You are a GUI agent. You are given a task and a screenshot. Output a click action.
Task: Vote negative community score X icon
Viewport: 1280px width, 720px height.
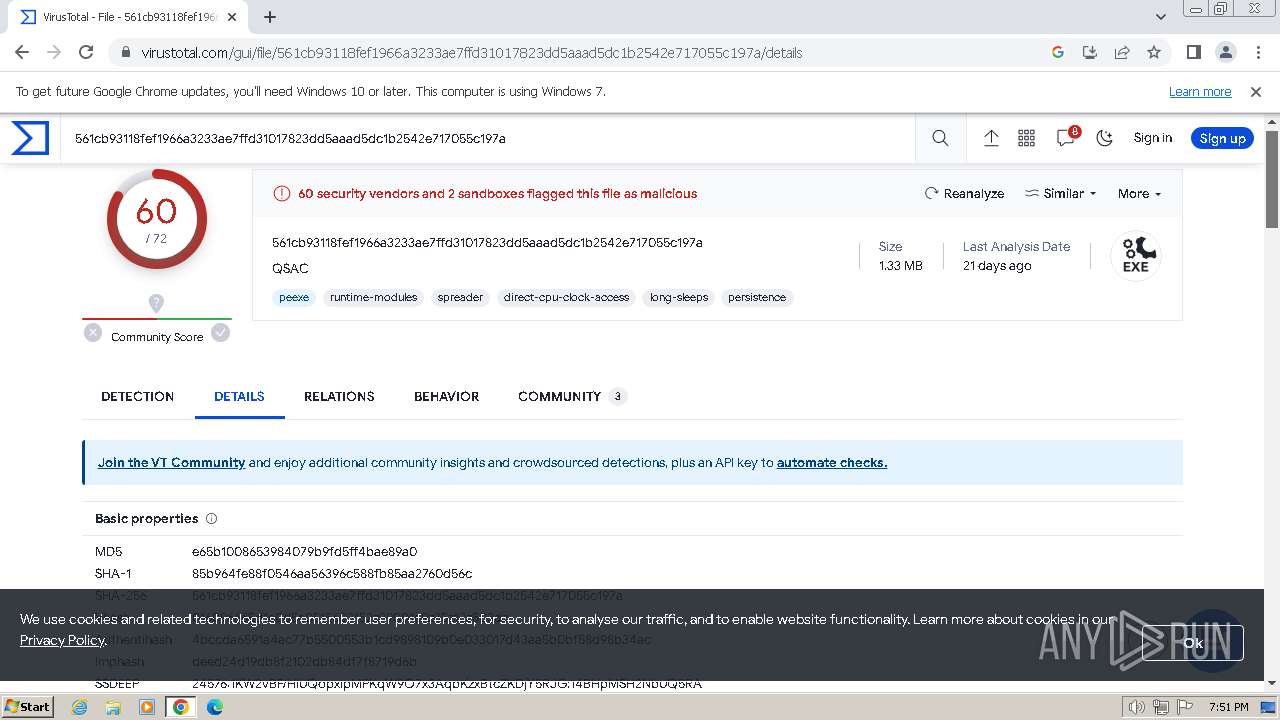click(93, 333)
